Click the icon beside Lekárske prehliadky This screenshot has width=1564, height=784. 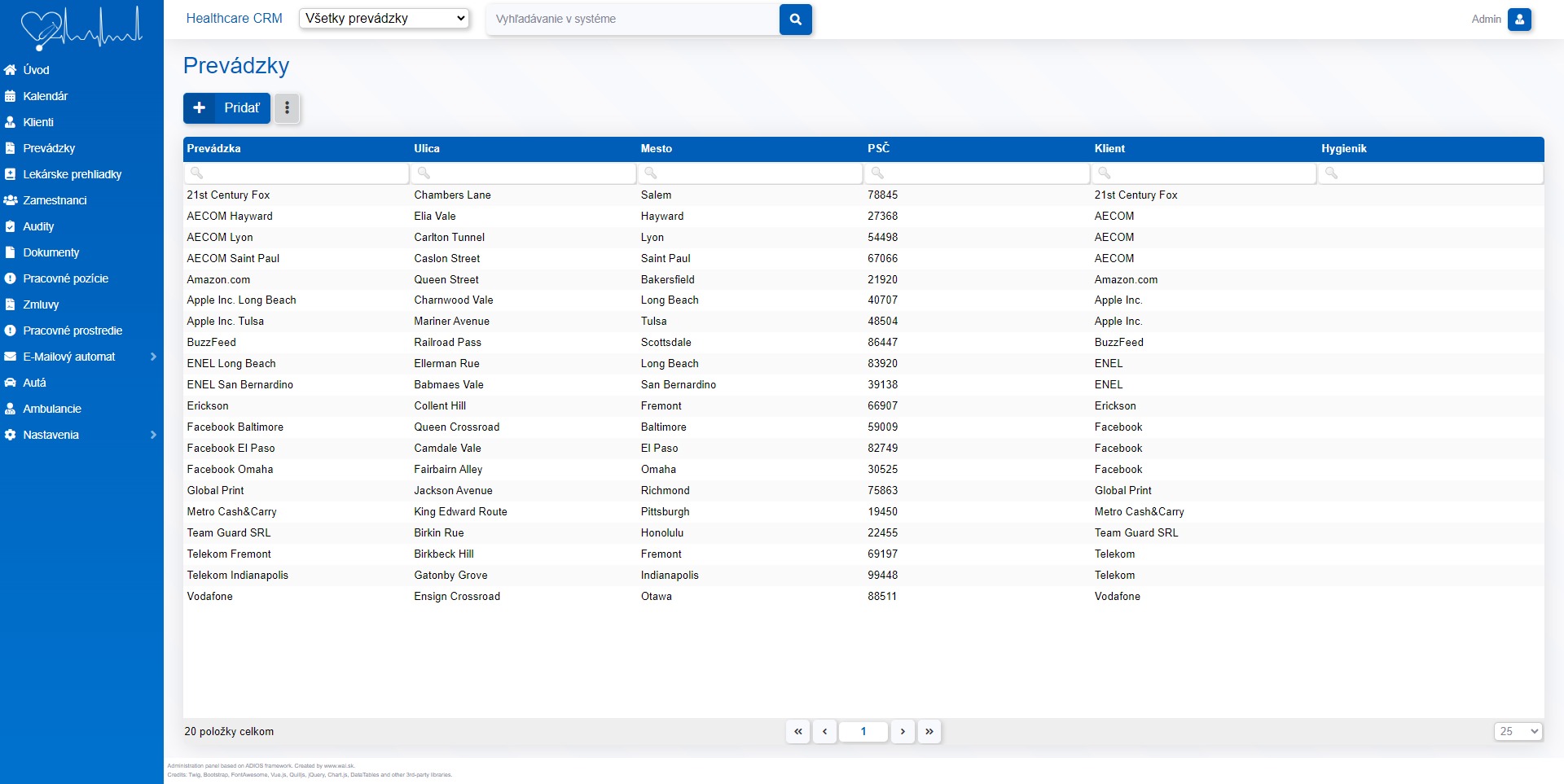pos(10,174)
